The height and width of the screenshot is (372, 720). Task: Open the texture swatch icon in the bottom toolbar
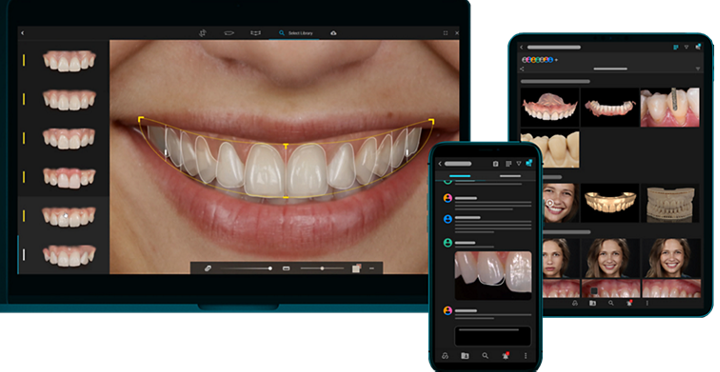356,268
